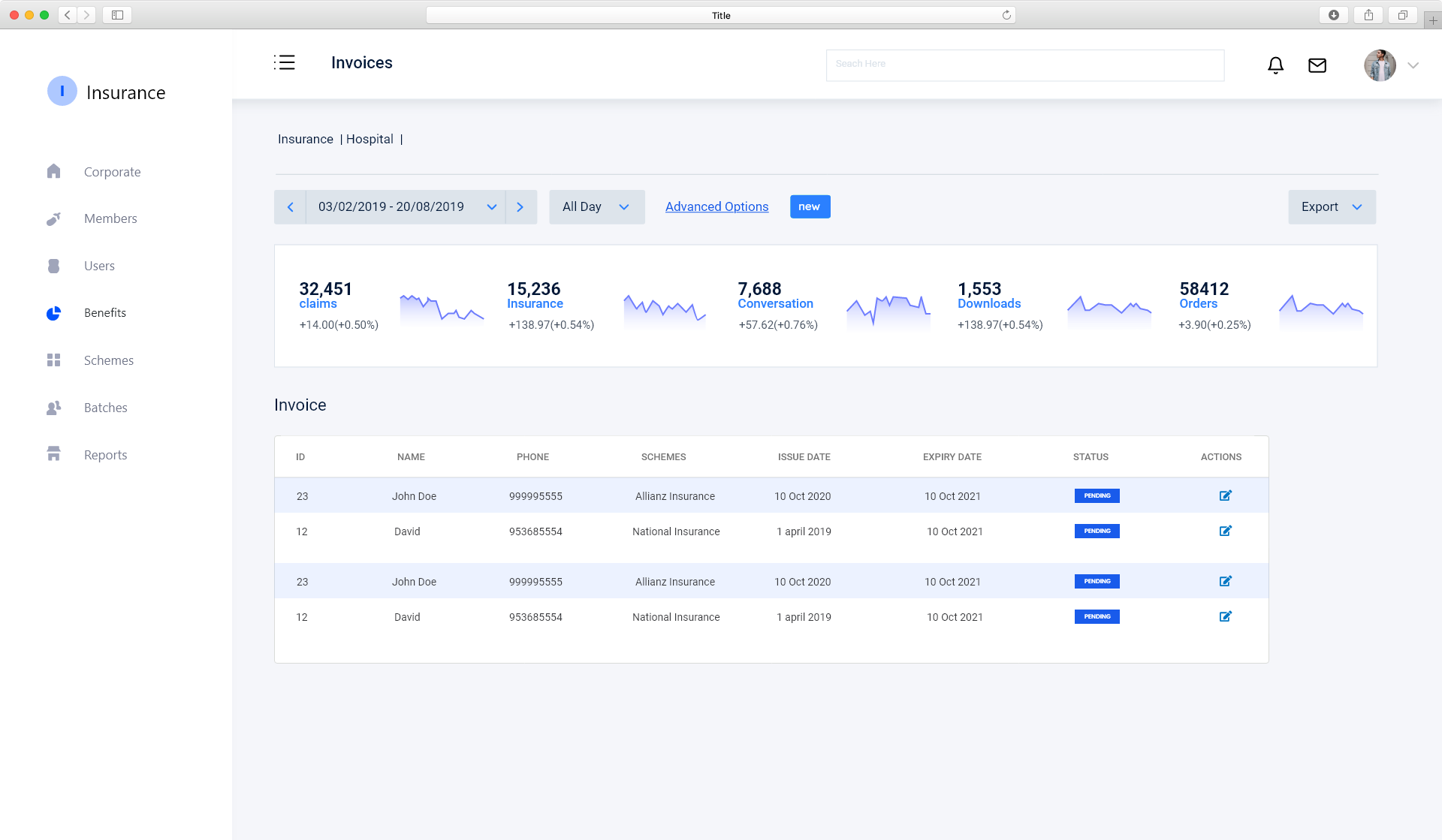
Task: Click the Users sidebar icon
Action: pyautogui.click(x=53, y=266)
